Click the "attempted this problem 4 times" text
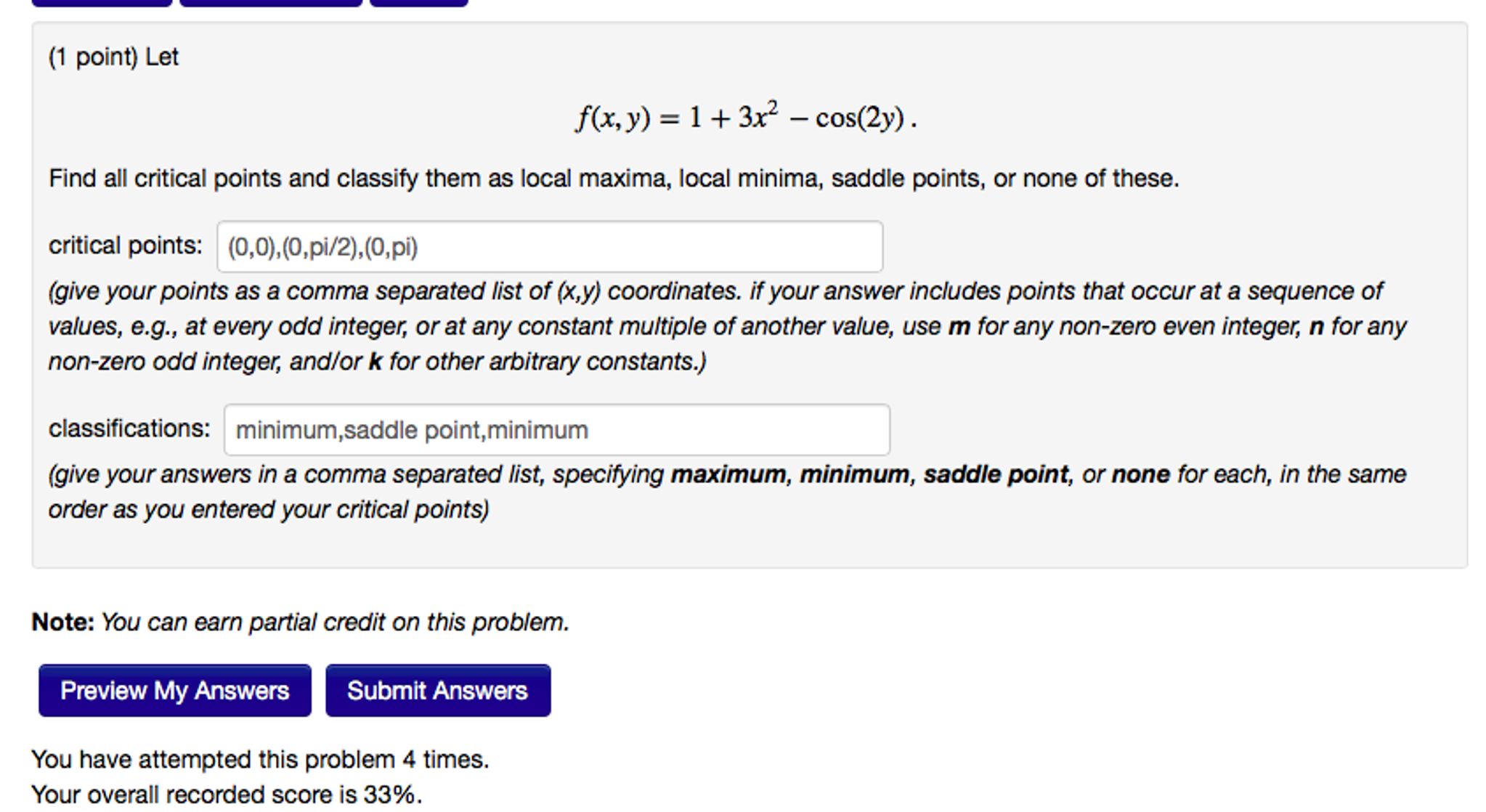1486x812 pixels. point(260,760)
